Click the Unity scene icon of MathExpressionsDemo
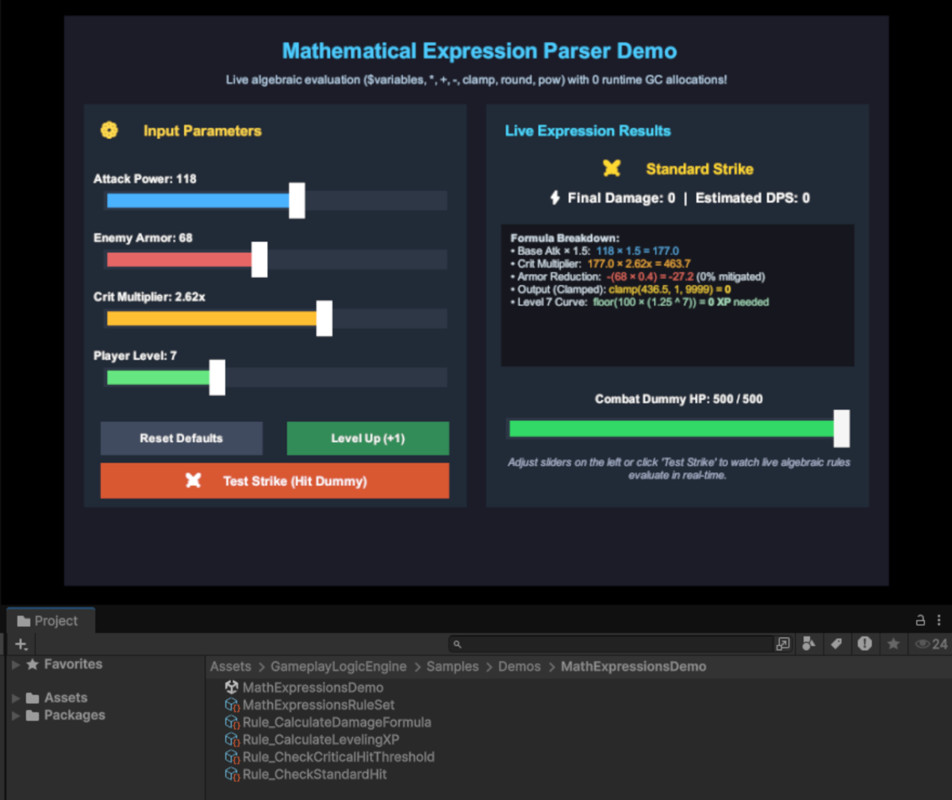Viewport: 952px width, 800px height. 231,687
